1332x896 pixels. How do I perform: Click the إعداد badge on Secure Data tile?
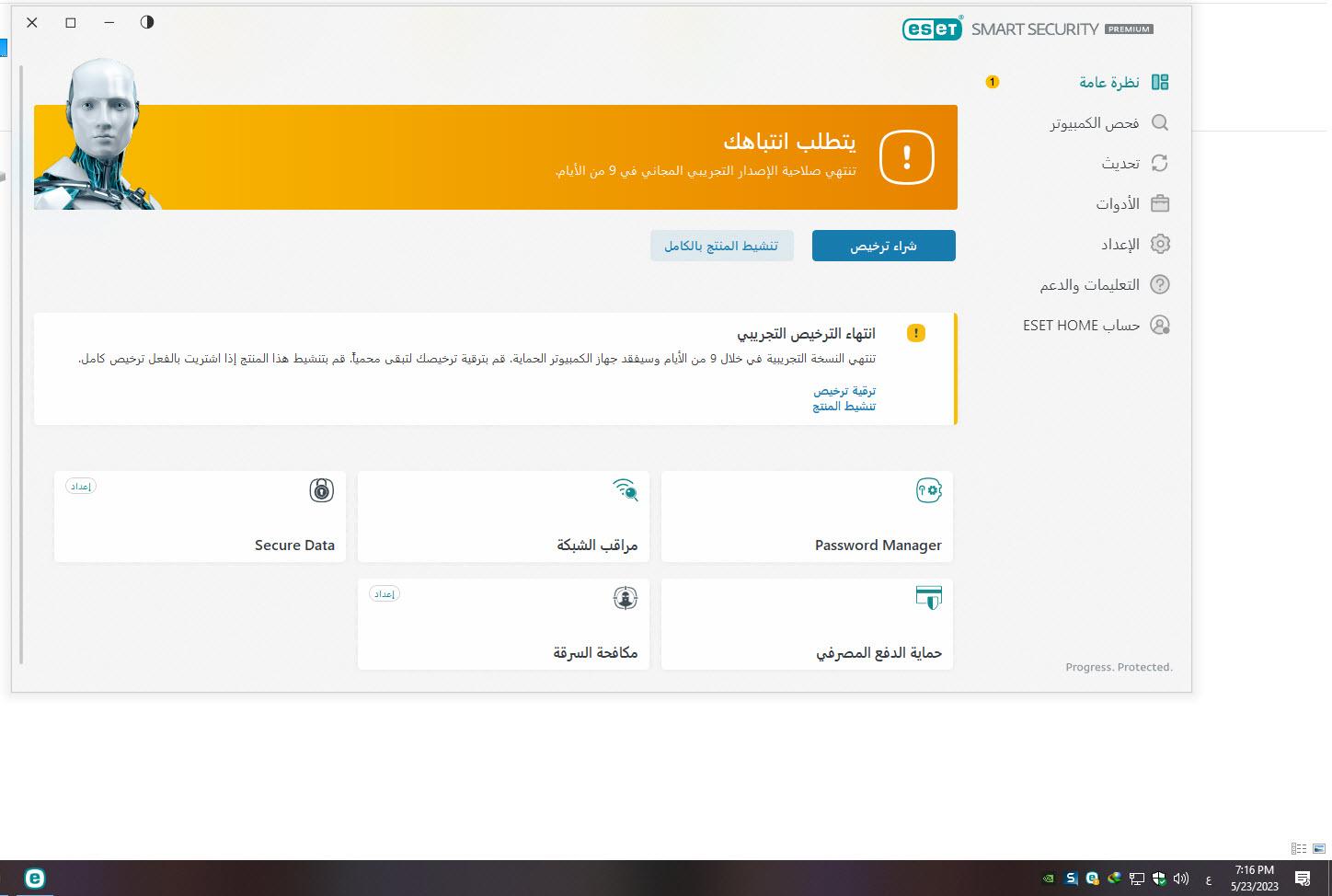81,486
